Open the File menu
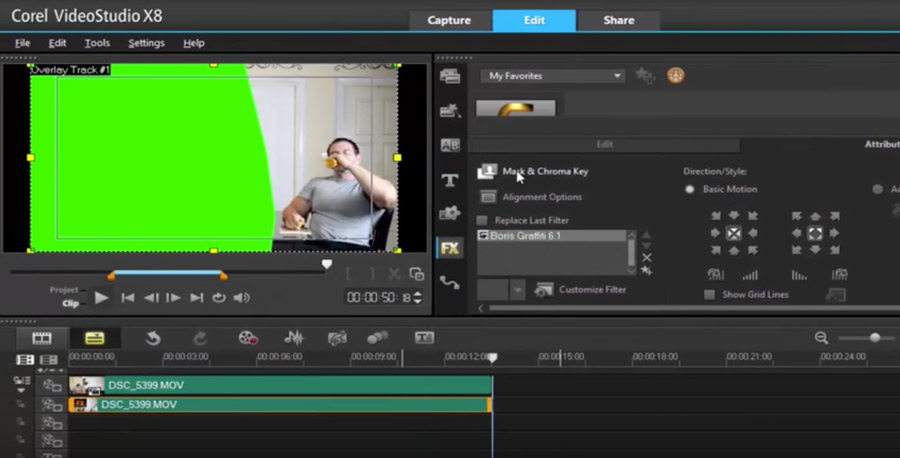The width and height of the screenshot is (900, 458). pyautogui.click(x=22, y=43)
